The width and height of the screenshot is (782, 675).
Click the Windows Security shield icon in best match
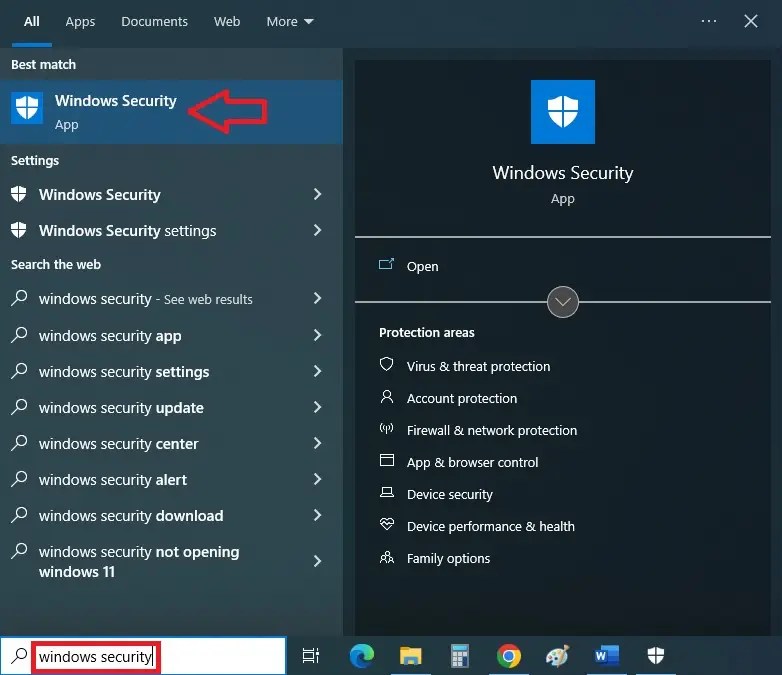coord(27,107)
